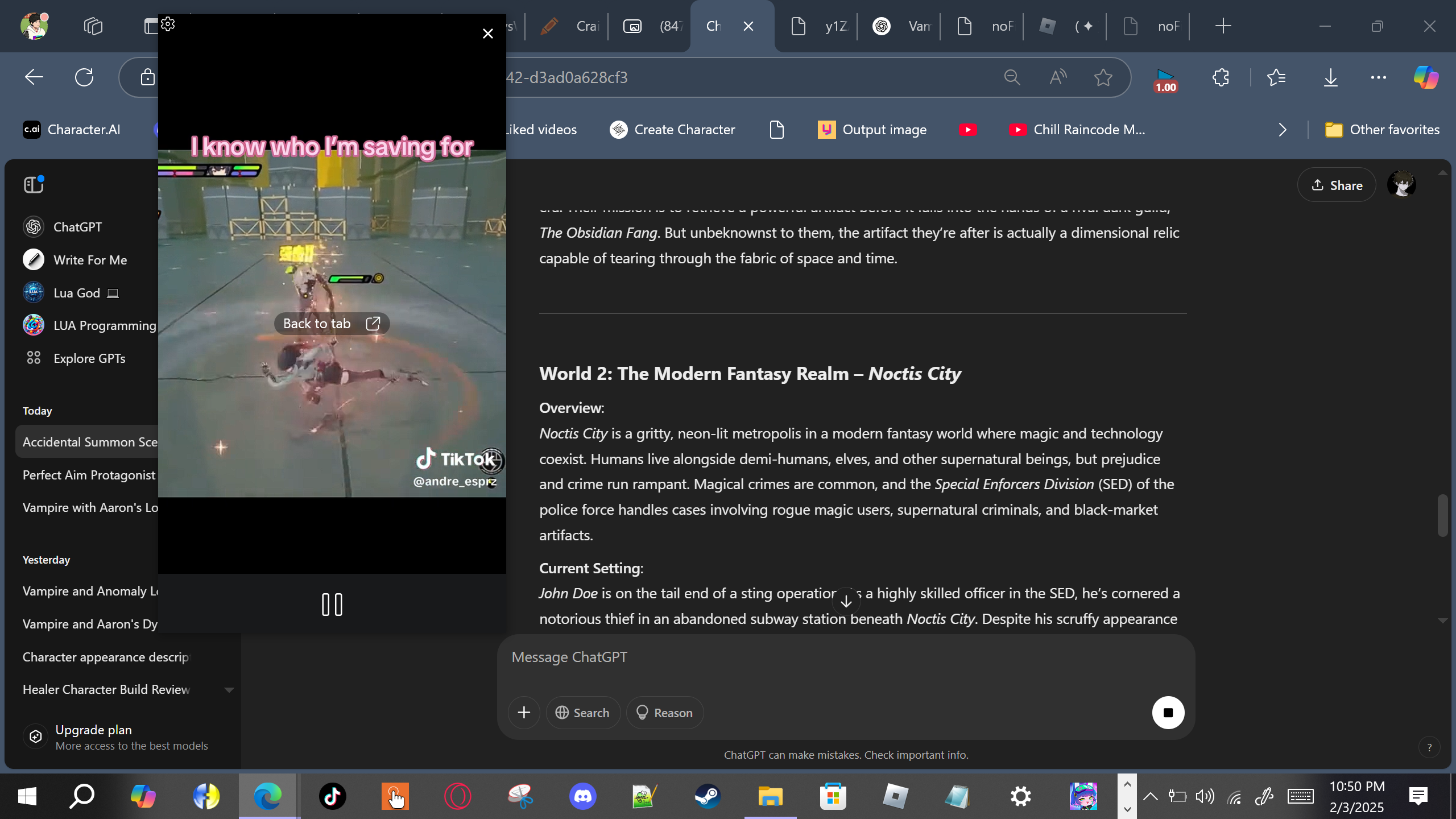
Task: Open picture-in-picture settings gear
Action: pyautogui.click(x=168, y=24)
